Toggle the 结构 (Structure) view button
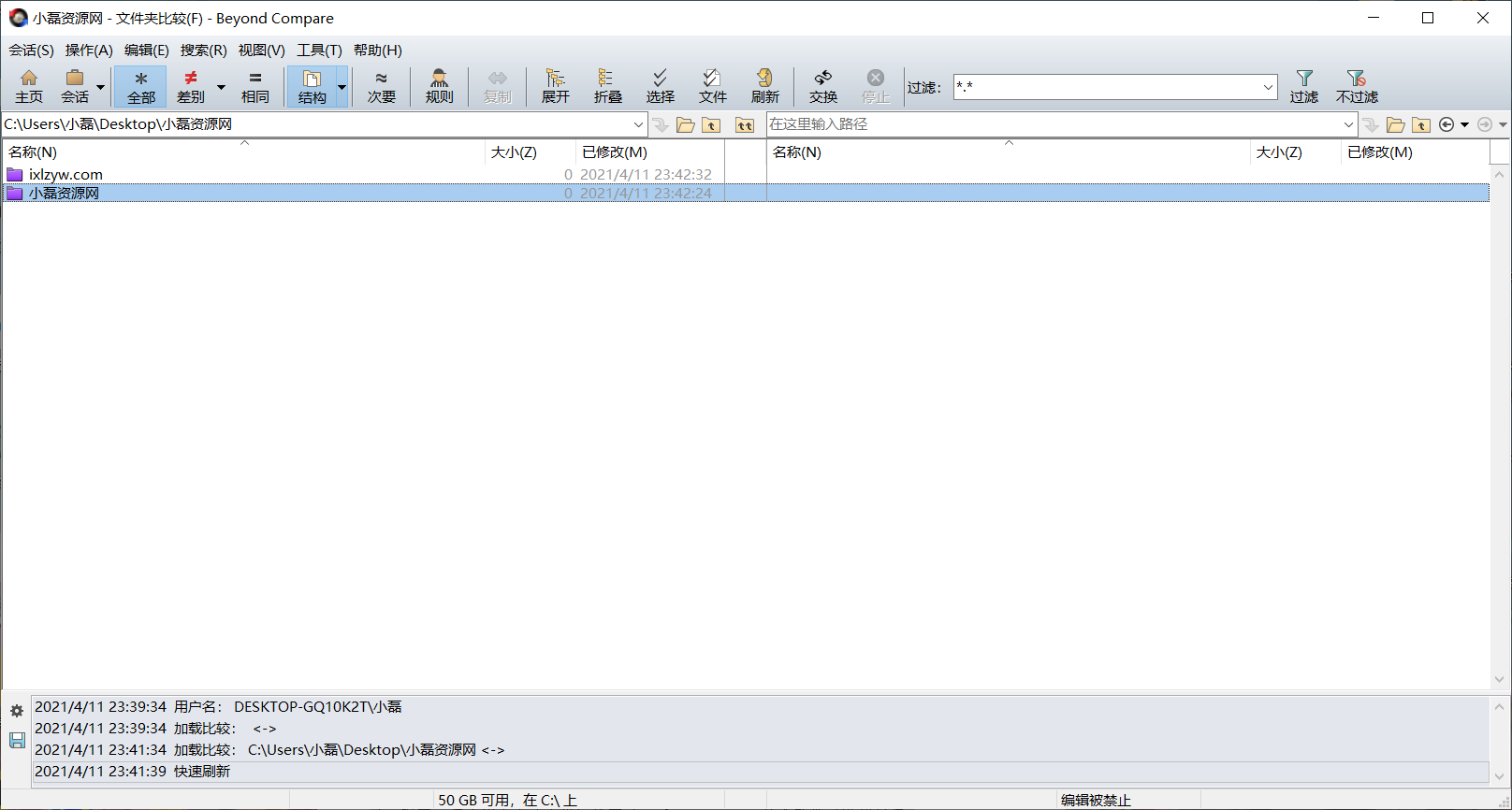 pyautogui.click(x=312, y=86)
